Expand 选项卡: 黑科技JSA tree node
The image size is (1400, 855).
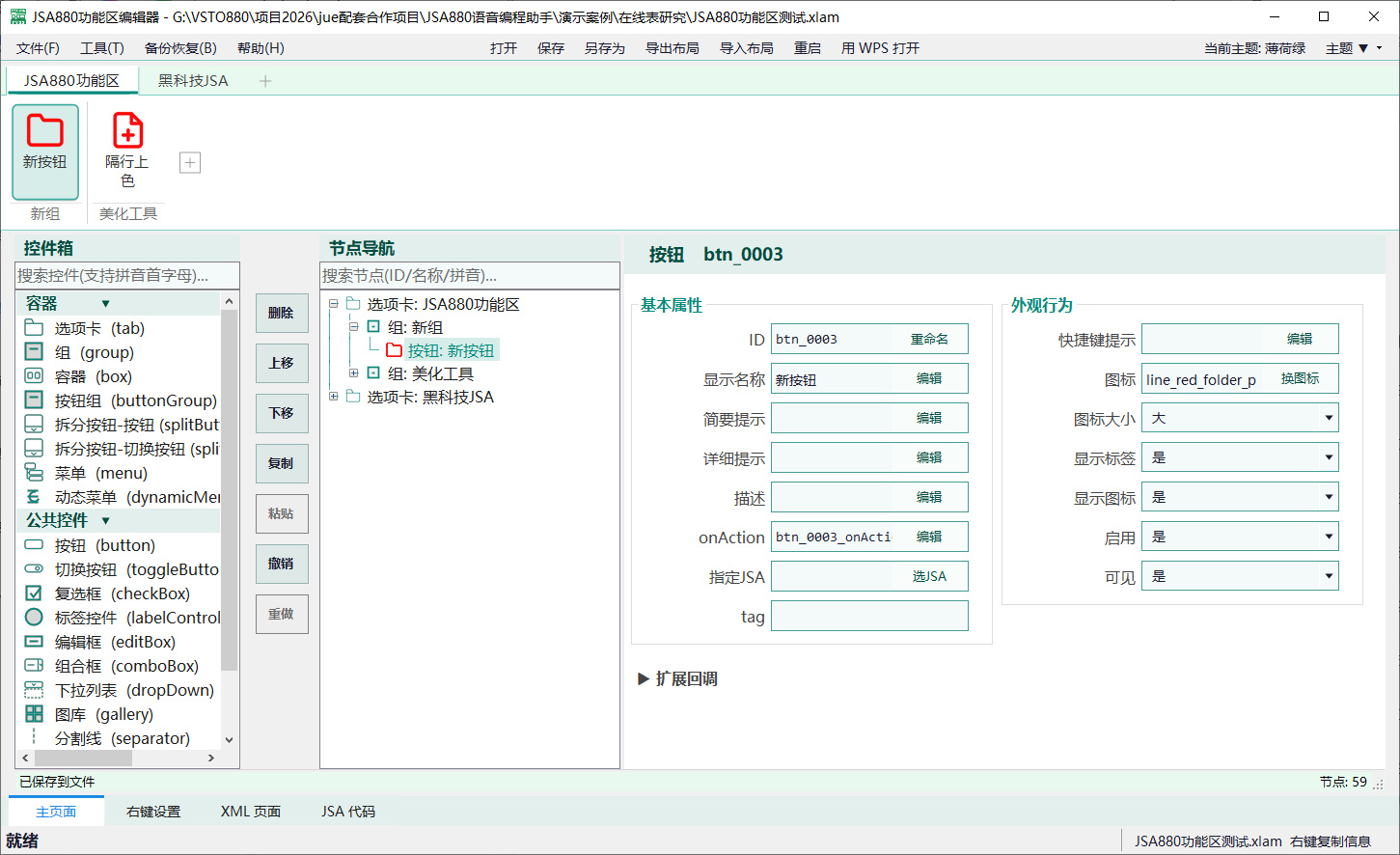[334, 397]
